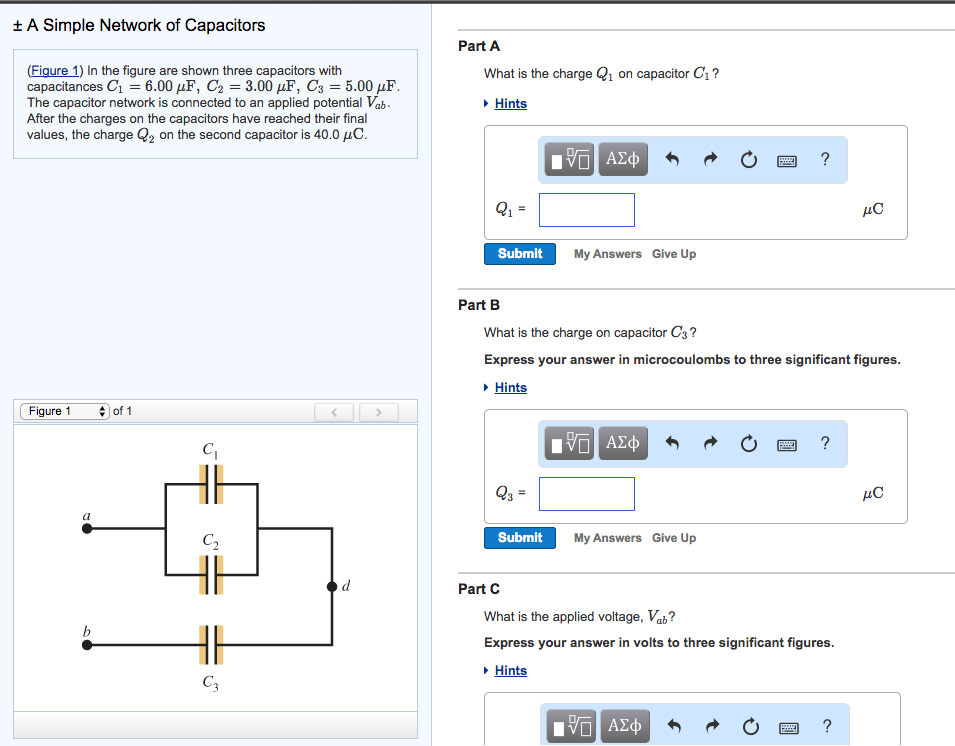The image size is (955, 746).
Task: Reset the Part C answer field
Action: tap(750, 727)
